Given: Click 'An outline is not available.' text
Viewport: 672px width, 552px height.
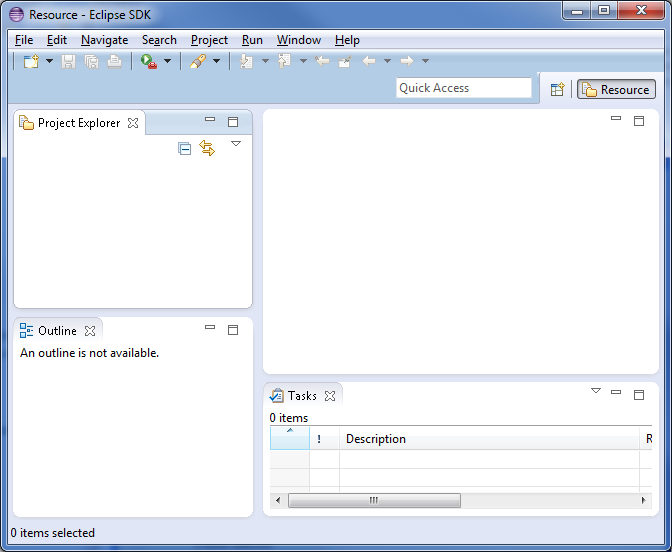Looking at the screenshot, I should point(90,353).
